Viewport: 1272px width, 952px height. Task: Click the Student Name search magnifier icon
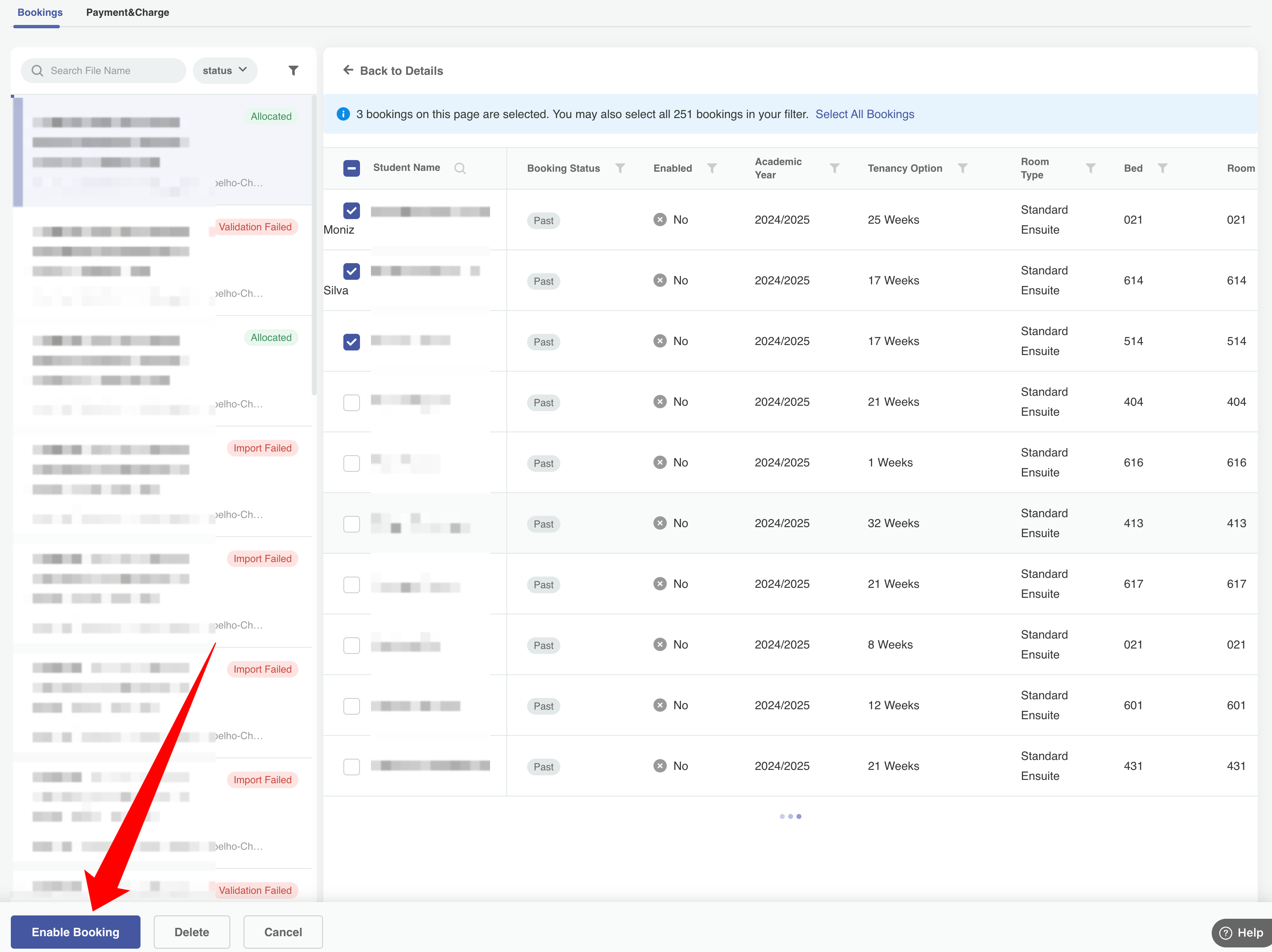[459, 168]
